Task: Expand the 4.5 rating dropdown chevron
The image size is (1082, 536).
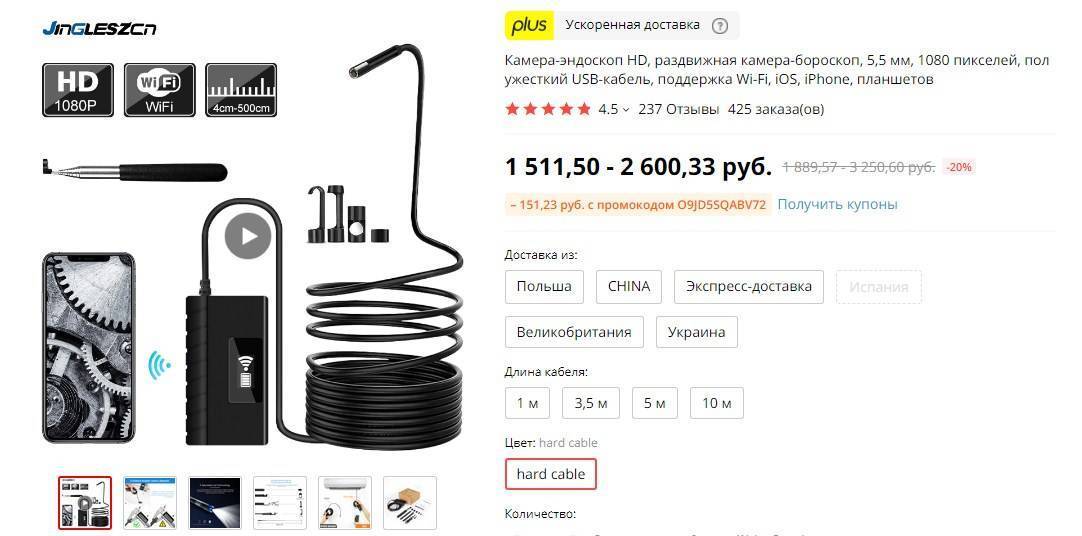Action: tap(626, 109)
